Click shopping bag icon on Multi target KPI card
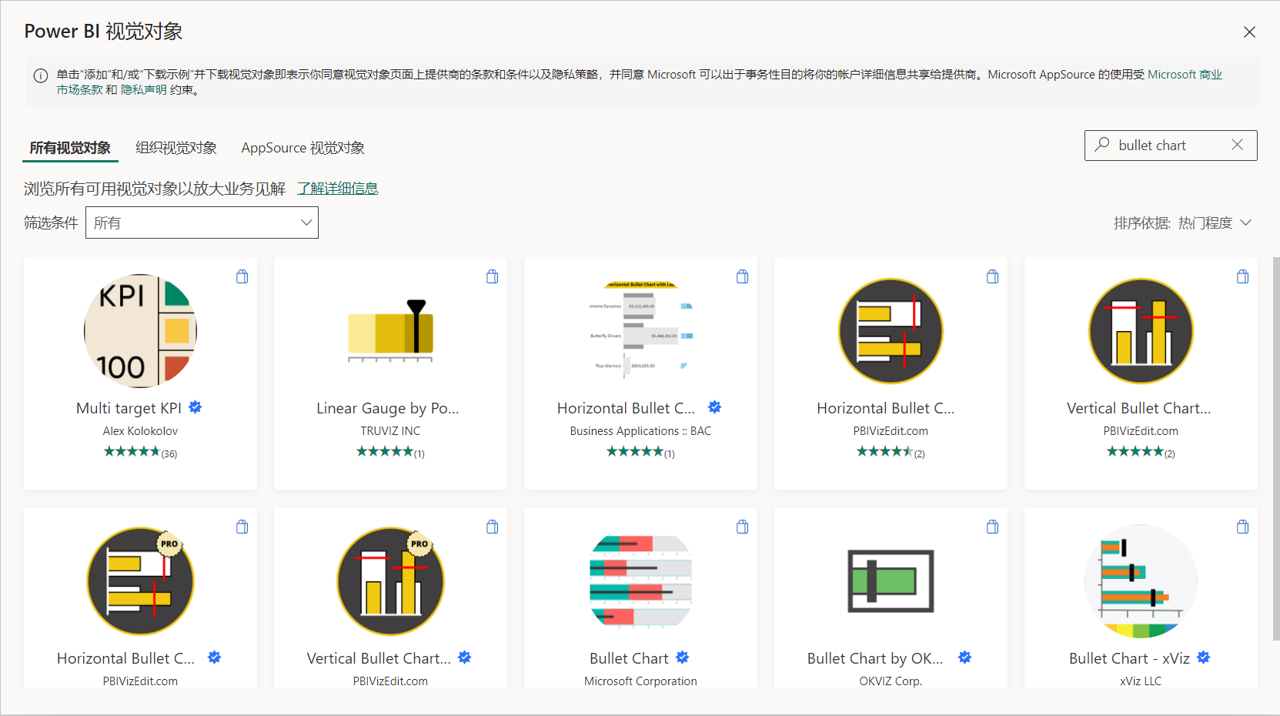1280x716 pixels. coord(242,276)
